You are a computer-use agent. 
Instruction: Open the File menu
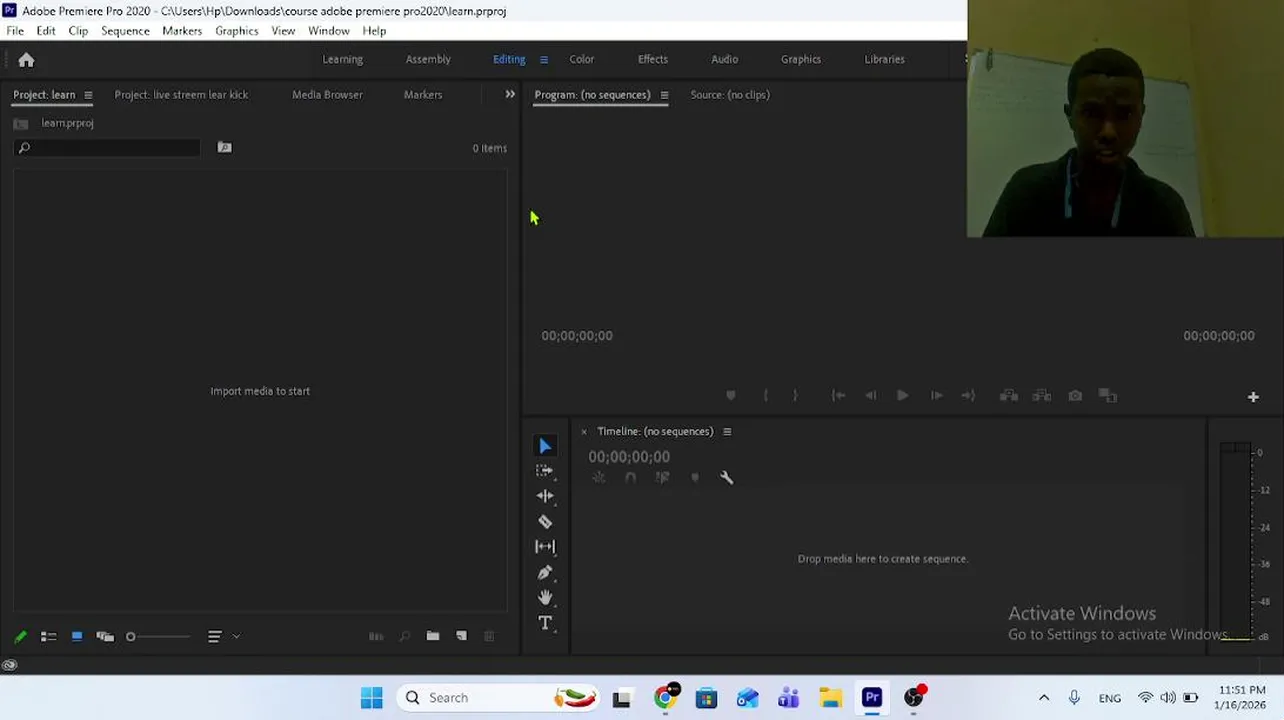[x=15, y=31]
